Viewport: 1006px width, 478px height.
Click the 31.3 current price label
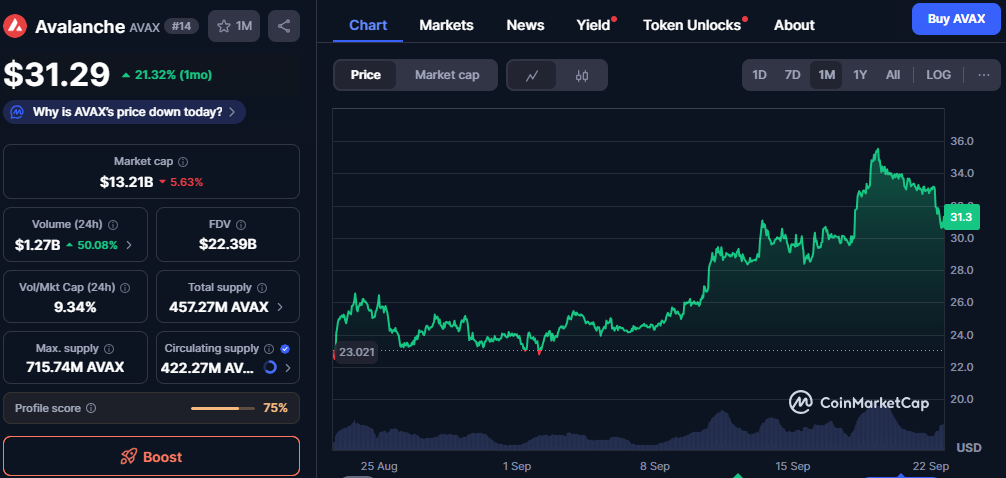coord(961,218)
